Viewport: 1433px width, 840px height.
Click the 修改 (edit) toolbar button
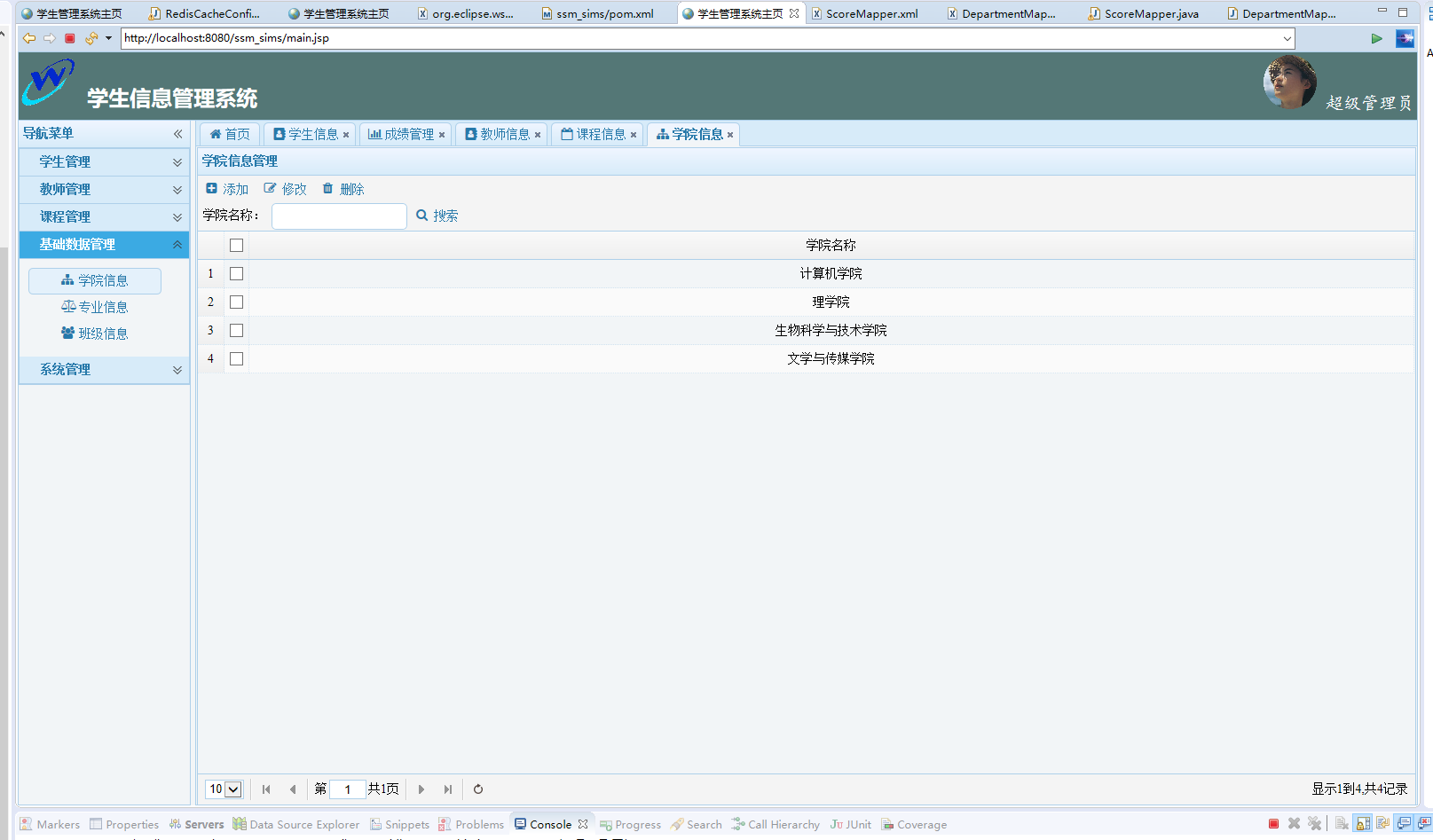point(285,189)
